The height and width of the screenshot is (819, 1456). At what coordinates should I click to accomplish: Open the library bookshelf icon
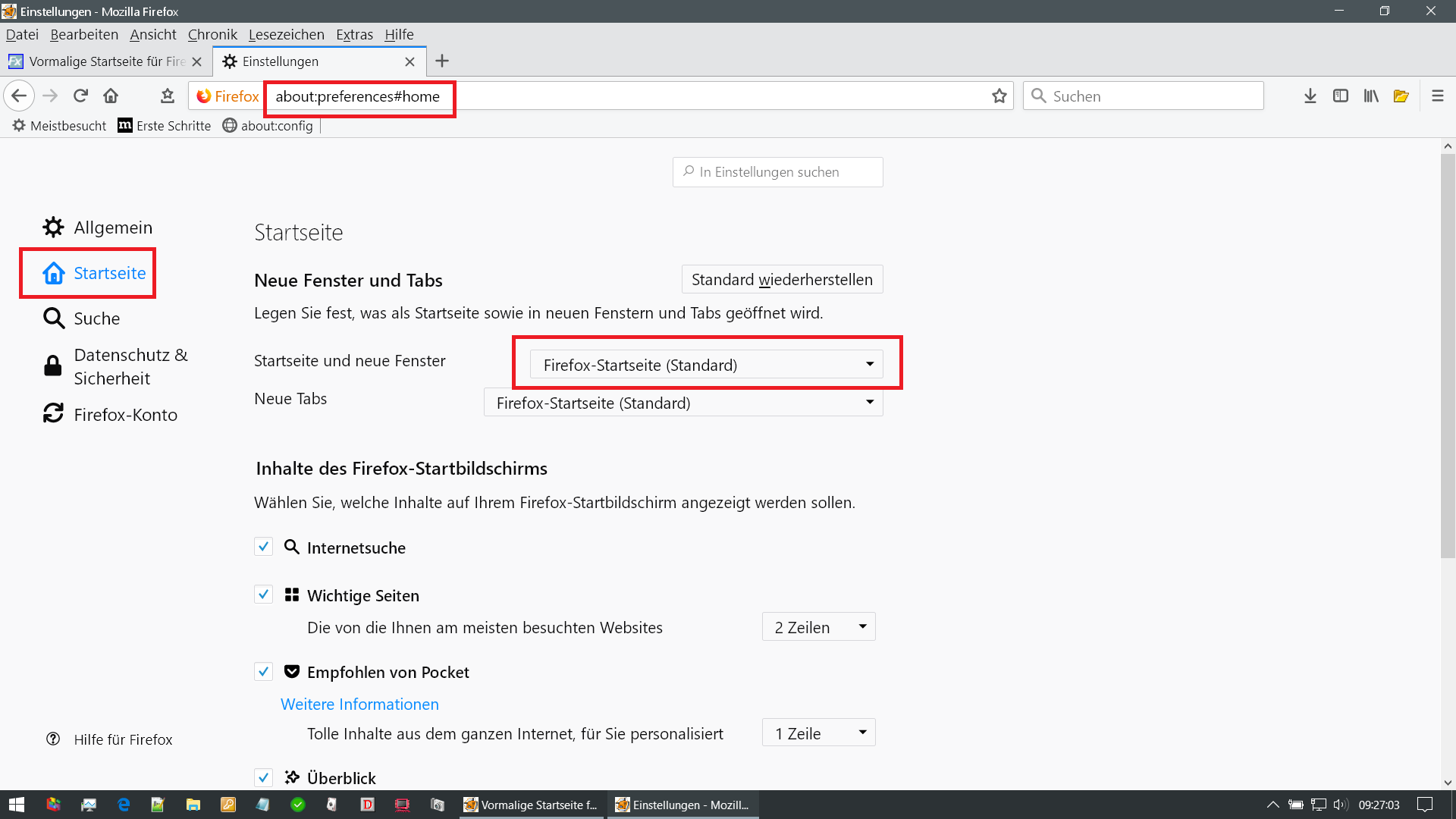click(x=1370, y=96)
